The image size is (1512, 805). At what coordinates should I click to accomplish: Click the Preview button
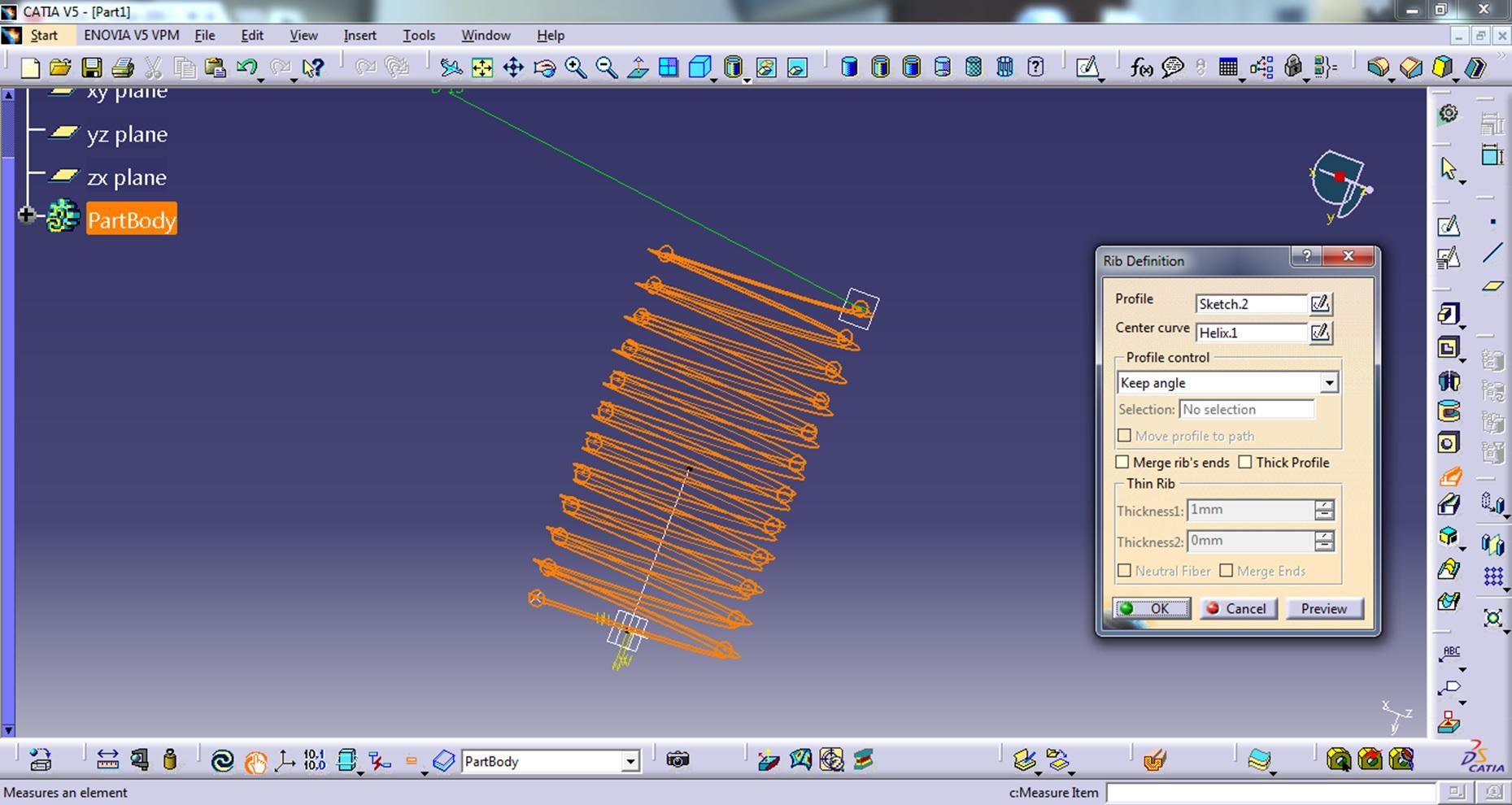[1324, 608]
